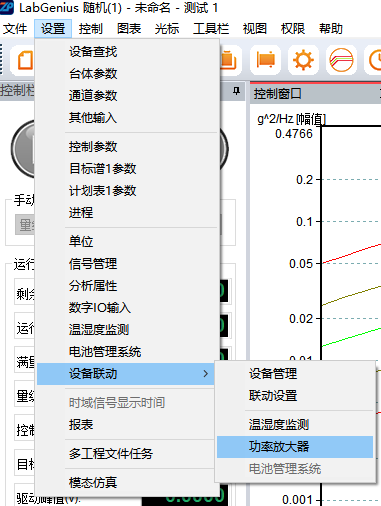Expand the 设备联动 submenu arrow
381x506 pixels.
tap(206, 374)
